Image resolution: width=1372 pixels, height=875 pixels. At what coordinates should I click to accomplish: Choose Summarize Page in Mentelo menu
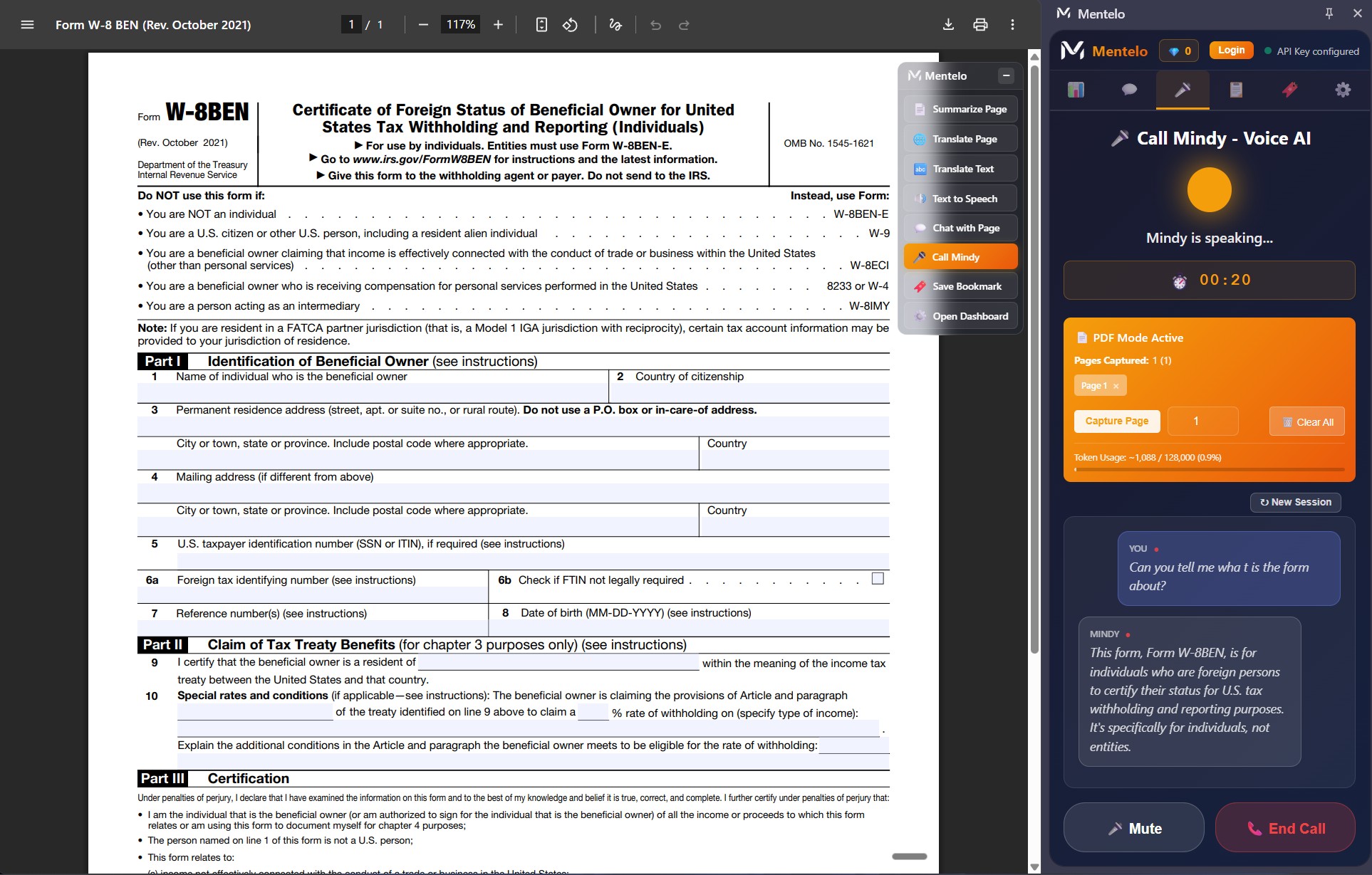(960, 109)
